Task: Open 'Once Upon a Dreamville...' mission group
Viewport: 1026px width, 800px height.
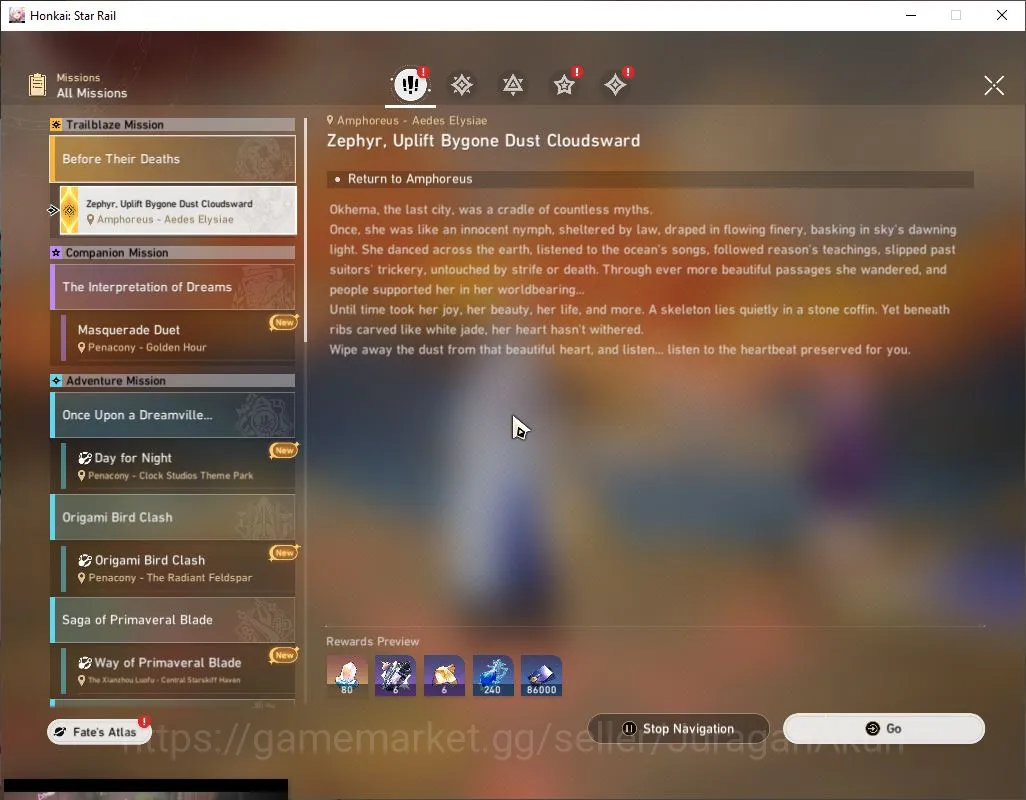Action: (x=173, y=415)
